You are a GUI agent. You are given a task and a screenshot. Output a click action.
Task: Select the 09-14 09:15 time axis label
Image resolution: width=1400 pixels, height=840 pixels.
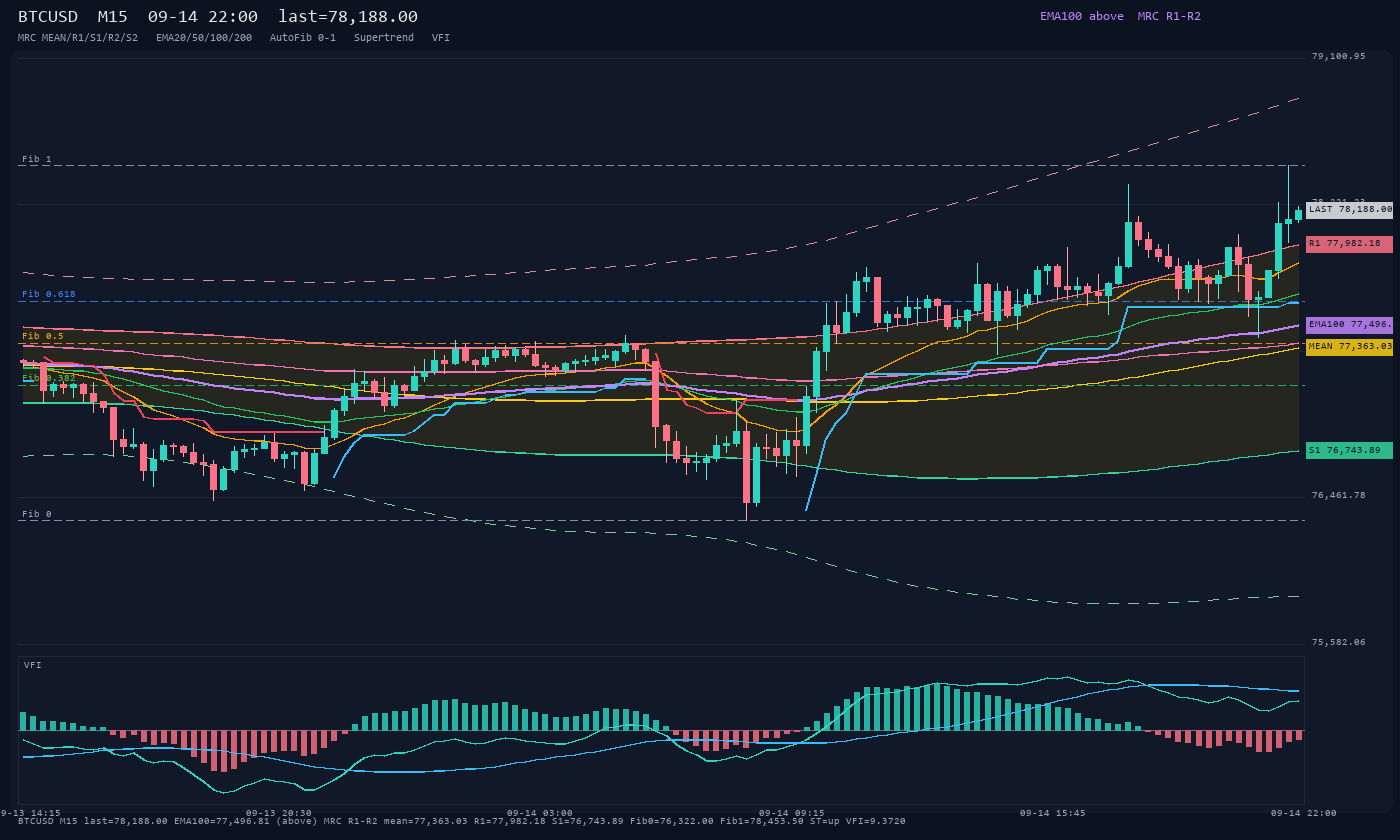(x=792, y=814)
